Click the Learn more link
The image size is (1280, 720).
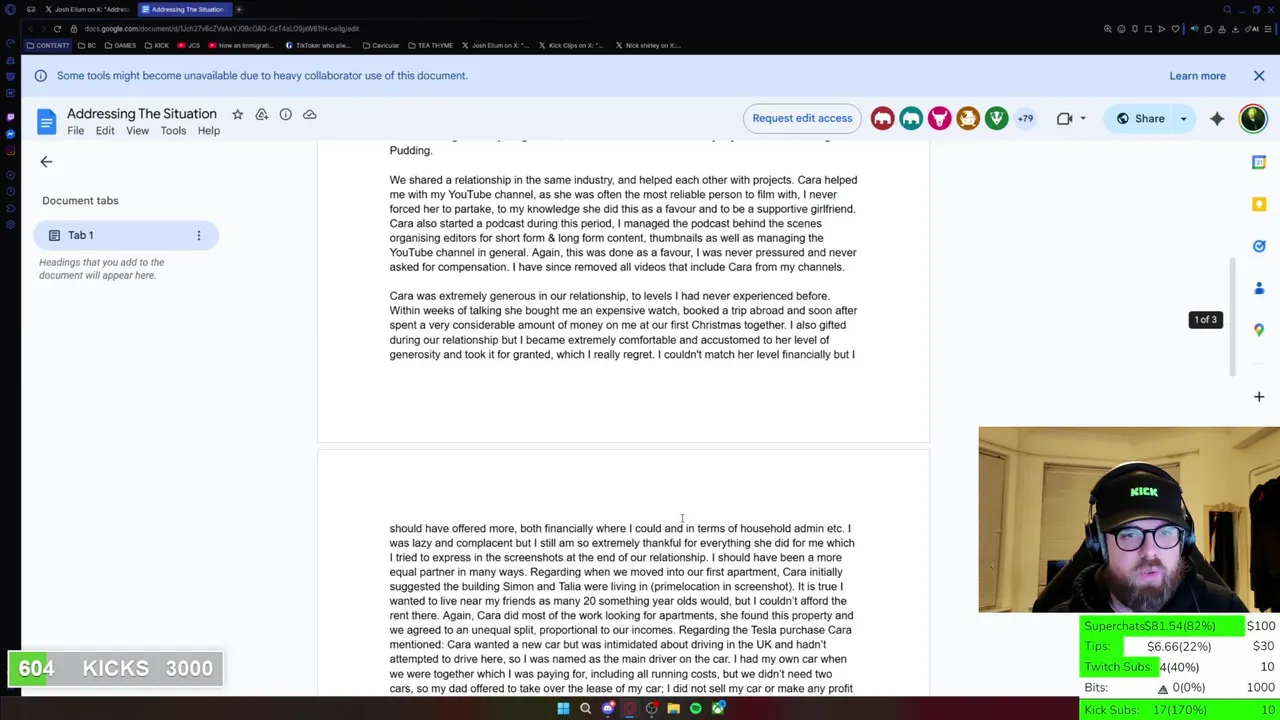coord(1197,76)
